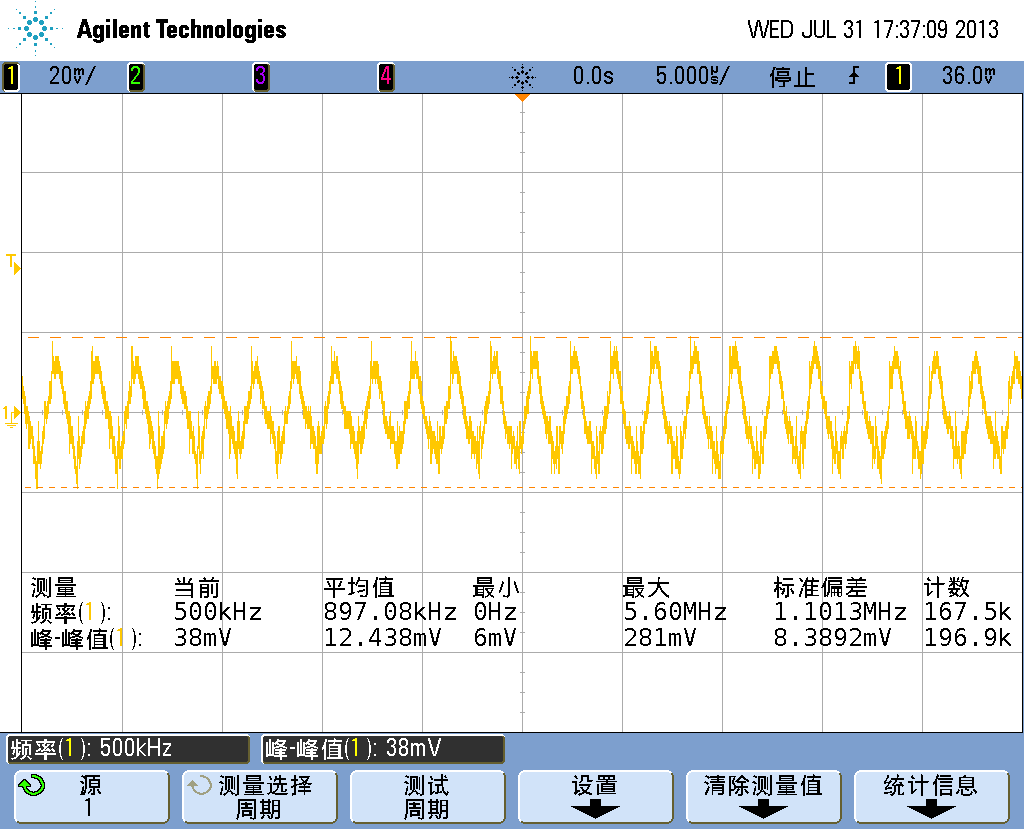Click the 0.0s delay value
Screen dimensions: 1024x829
[x=593, y=76]
